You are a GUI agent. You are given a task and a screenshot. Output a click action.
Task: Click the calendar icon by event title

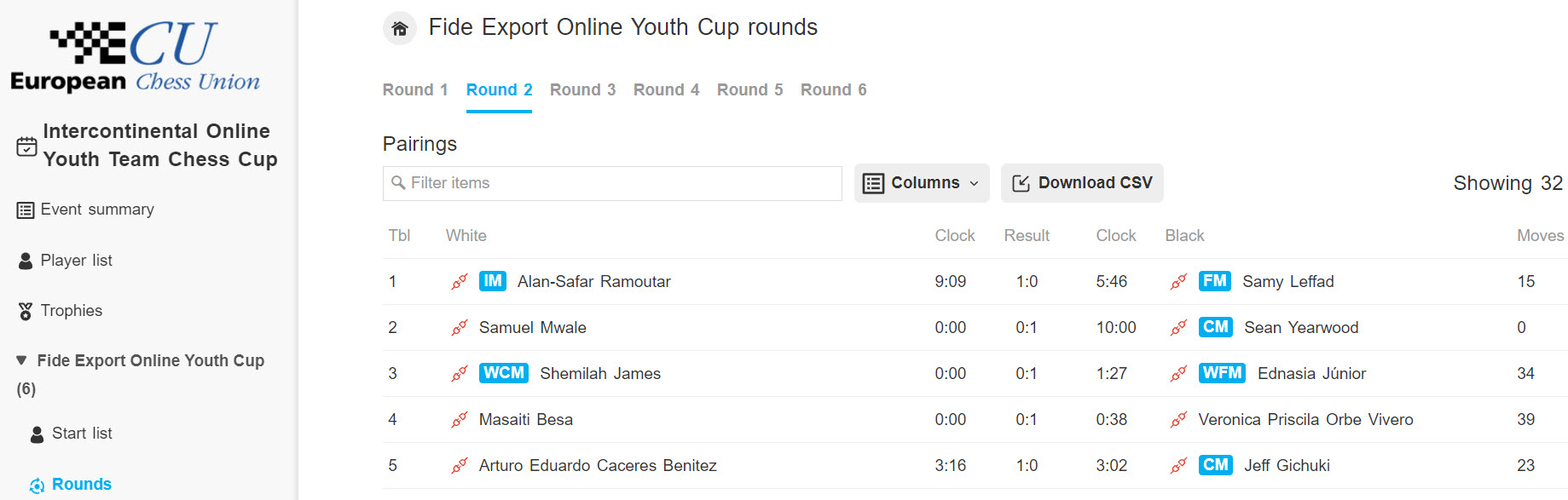pos(26,146)
